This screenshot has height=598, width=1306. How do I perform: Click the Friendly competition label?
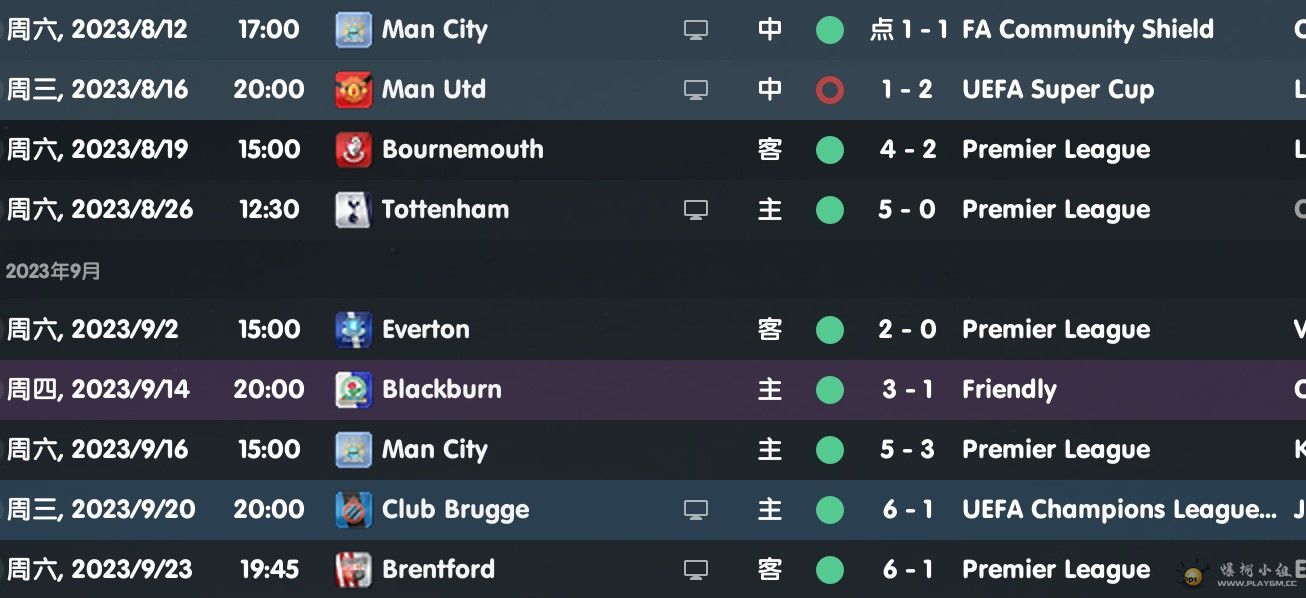pos(1008,390)
